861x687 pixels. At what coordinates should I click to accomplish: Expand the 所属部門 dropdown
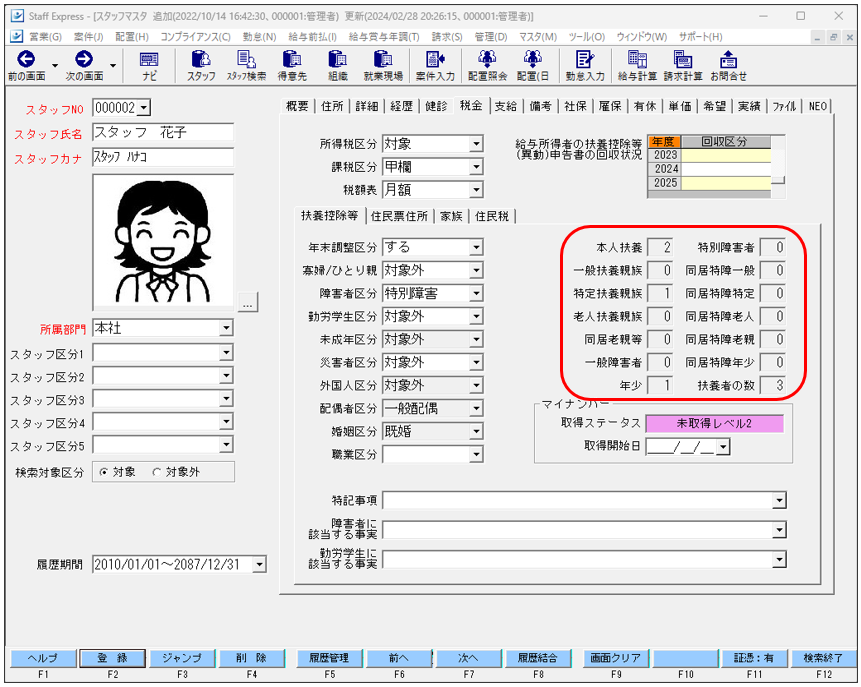pos(226,328)
